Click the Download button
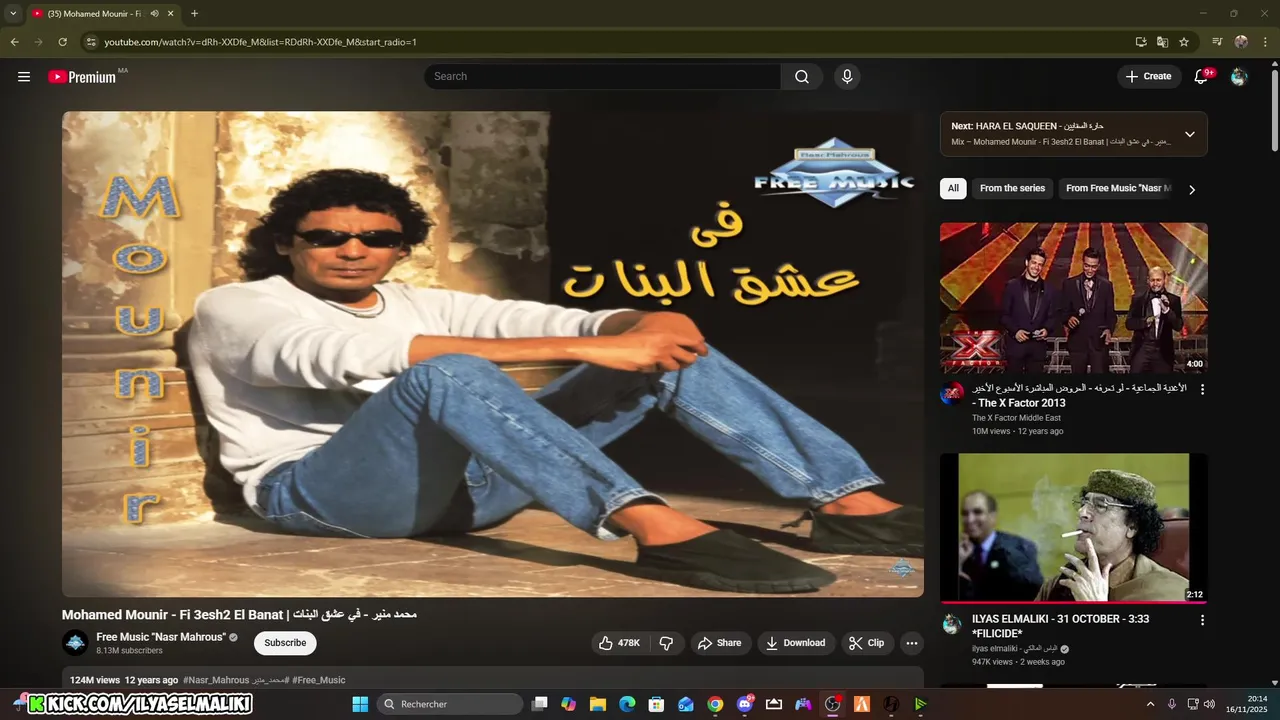The image size is (1280, 720). click(796, 643)
